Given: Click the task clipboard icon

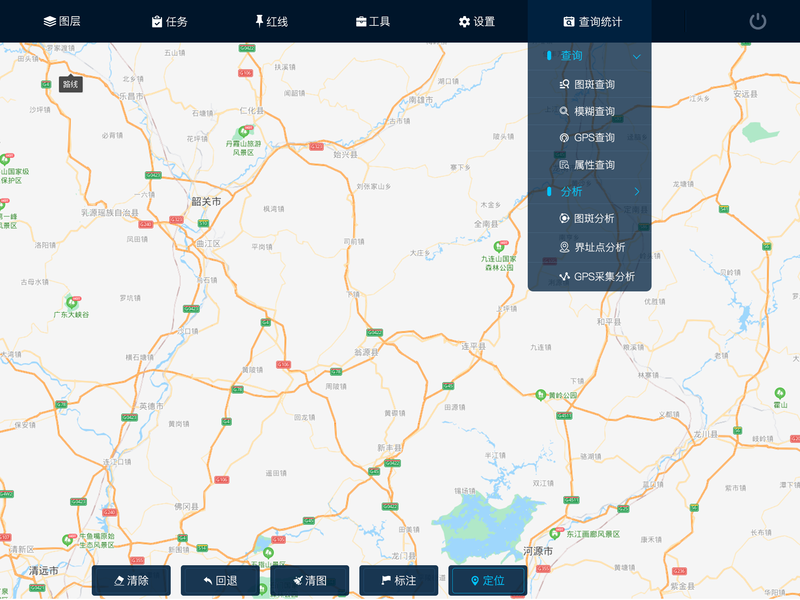Looking at the screenshot, I should coord(157,21).
